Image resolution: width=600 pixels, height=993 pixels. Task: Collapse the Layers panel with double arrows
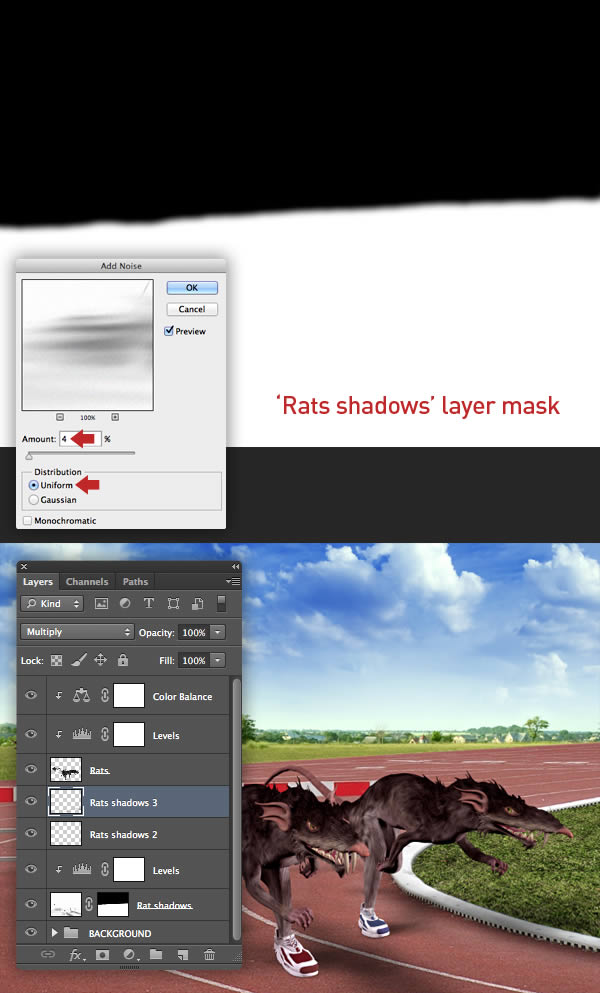(236, 566)
